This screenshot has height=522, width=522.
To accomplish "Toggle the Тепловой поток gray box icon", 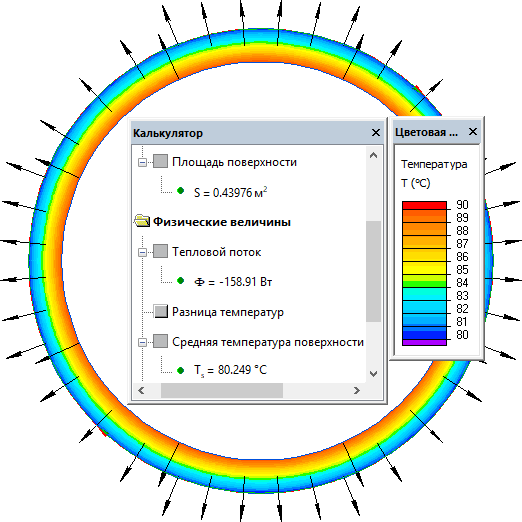I will pyautogui.click(x=160, y=251).
